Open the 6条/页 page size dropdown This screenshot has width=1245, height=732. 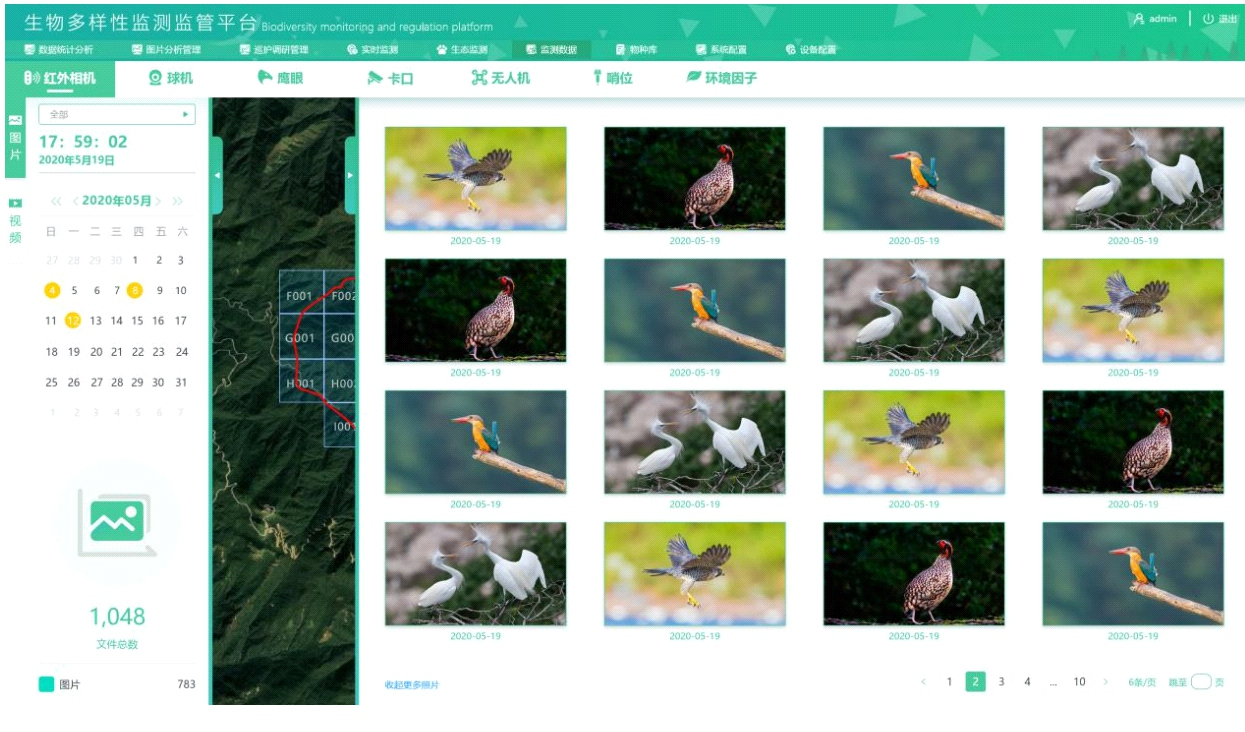click(1142, 682)
